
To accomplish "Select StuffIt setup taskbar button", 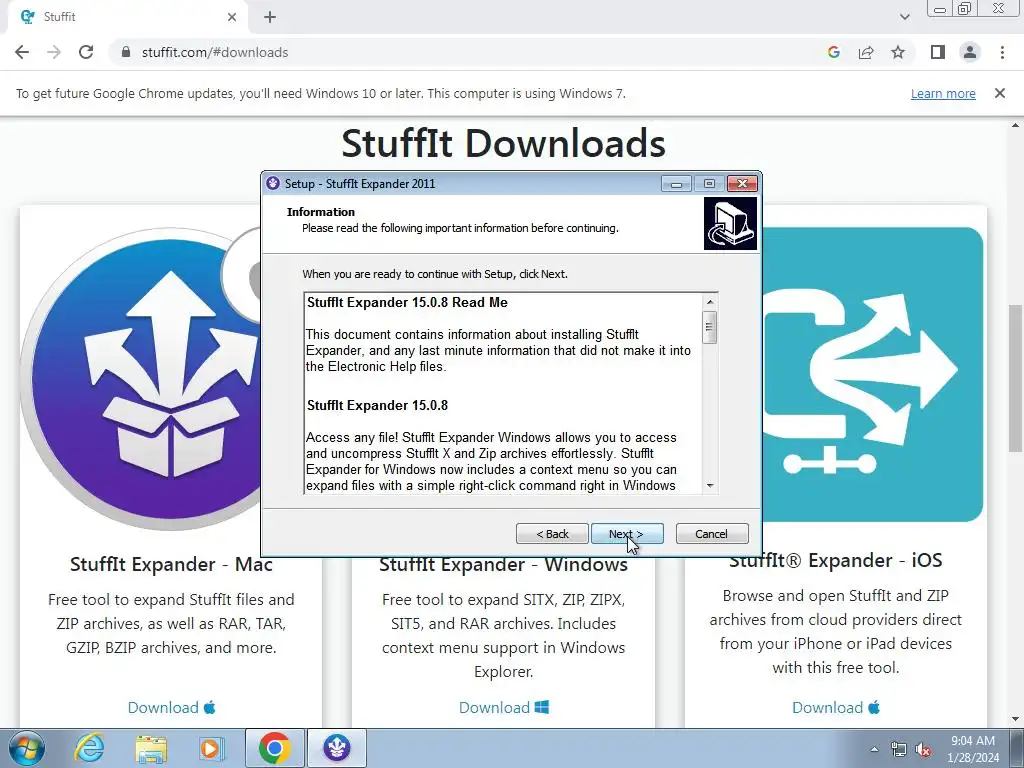I will pos(337,748).
